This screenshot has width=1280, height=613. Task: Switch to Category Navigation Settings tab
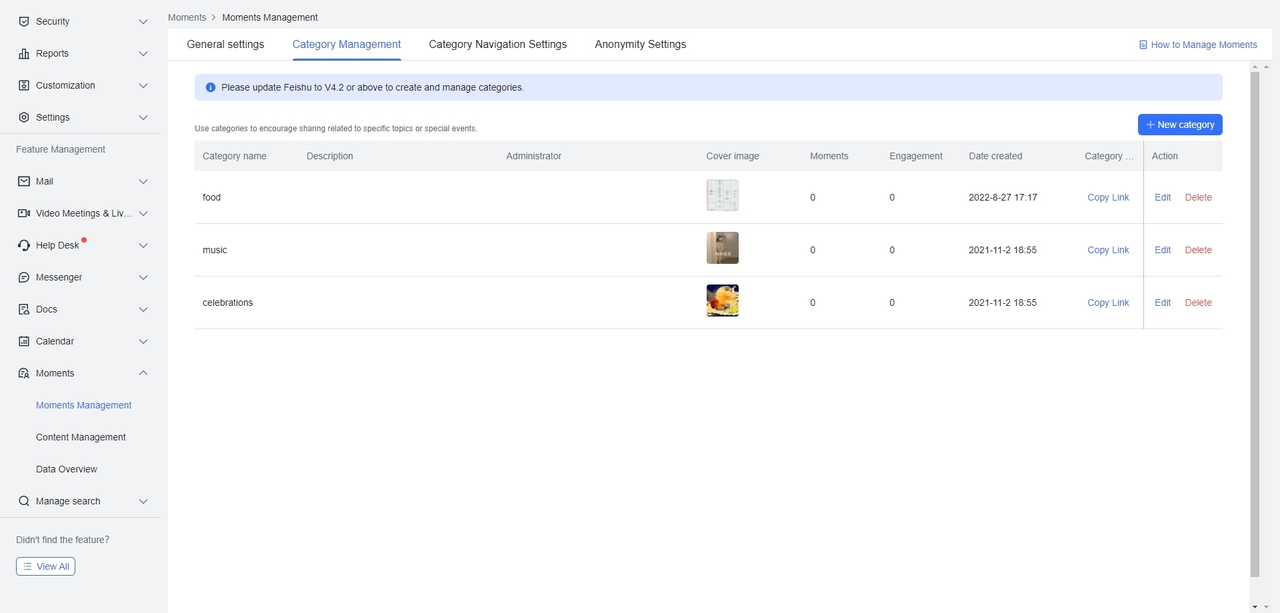point(497,44)
